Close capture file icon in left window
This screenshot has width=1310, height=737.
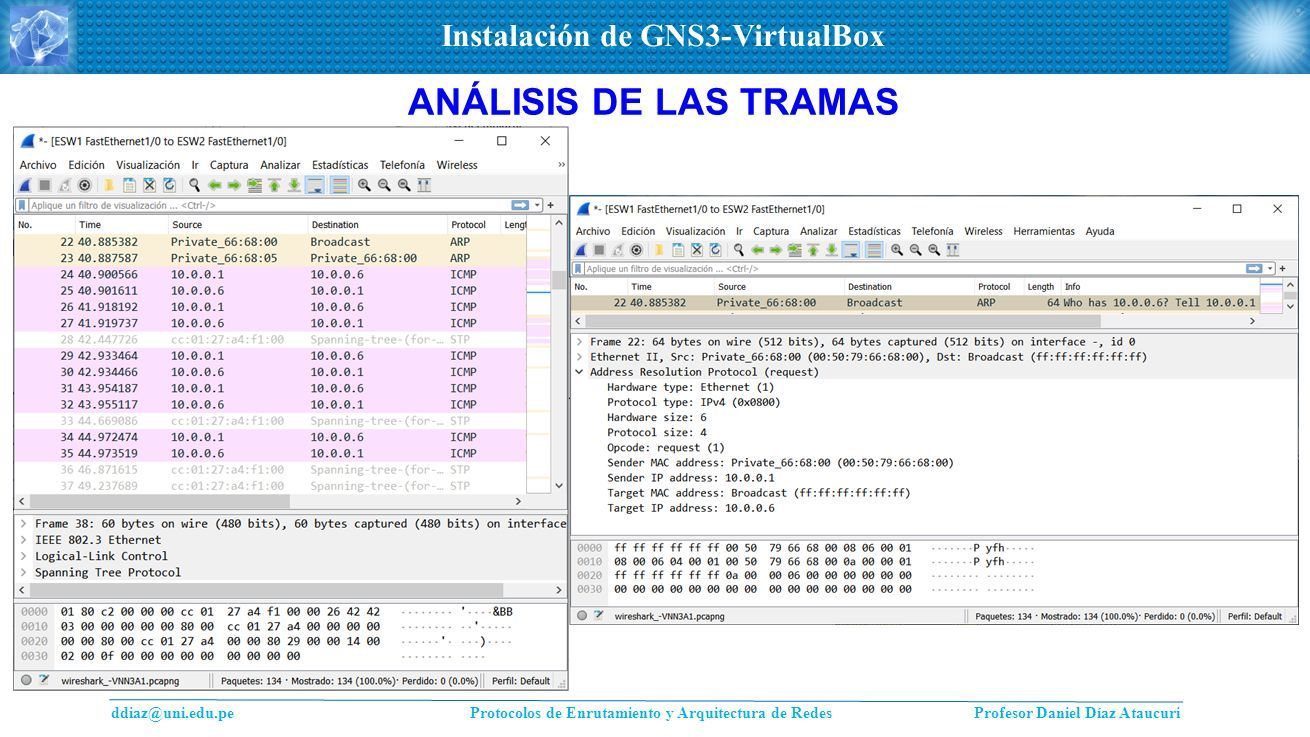(x=149, y=185)
